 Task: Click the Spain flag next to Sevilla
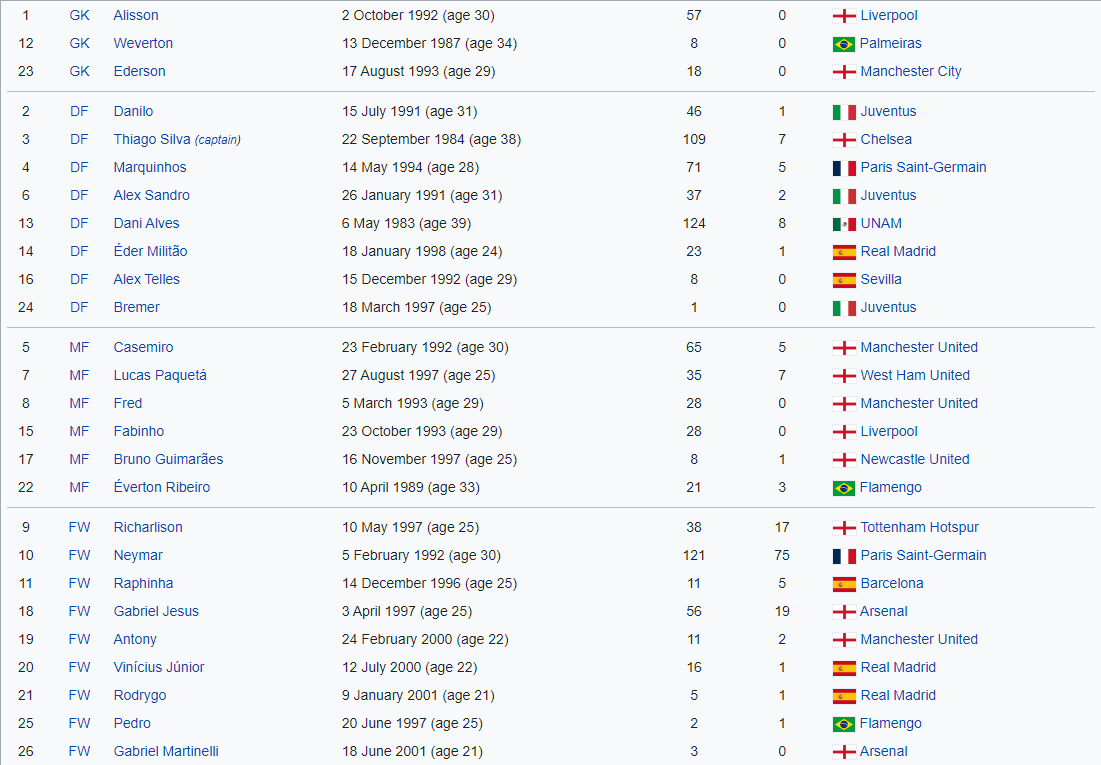pyautogui.click(x=844, y=280)
